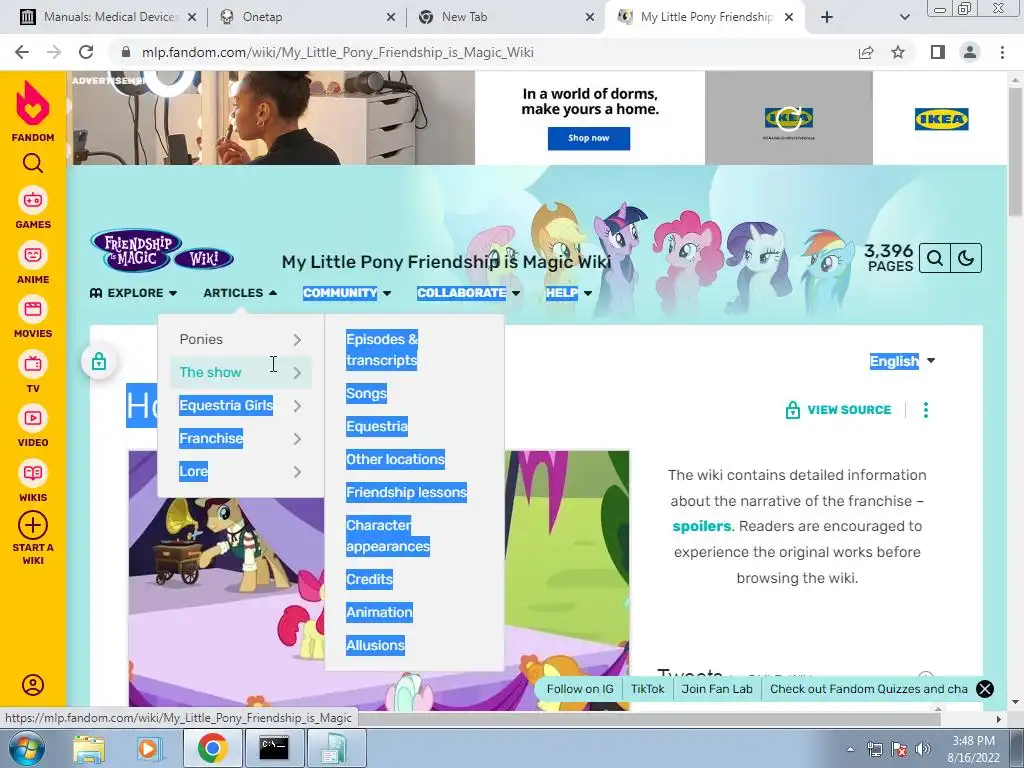Click the TikTok link
The height and width of the screenshot is (768, 1024).
pos(647,689)
